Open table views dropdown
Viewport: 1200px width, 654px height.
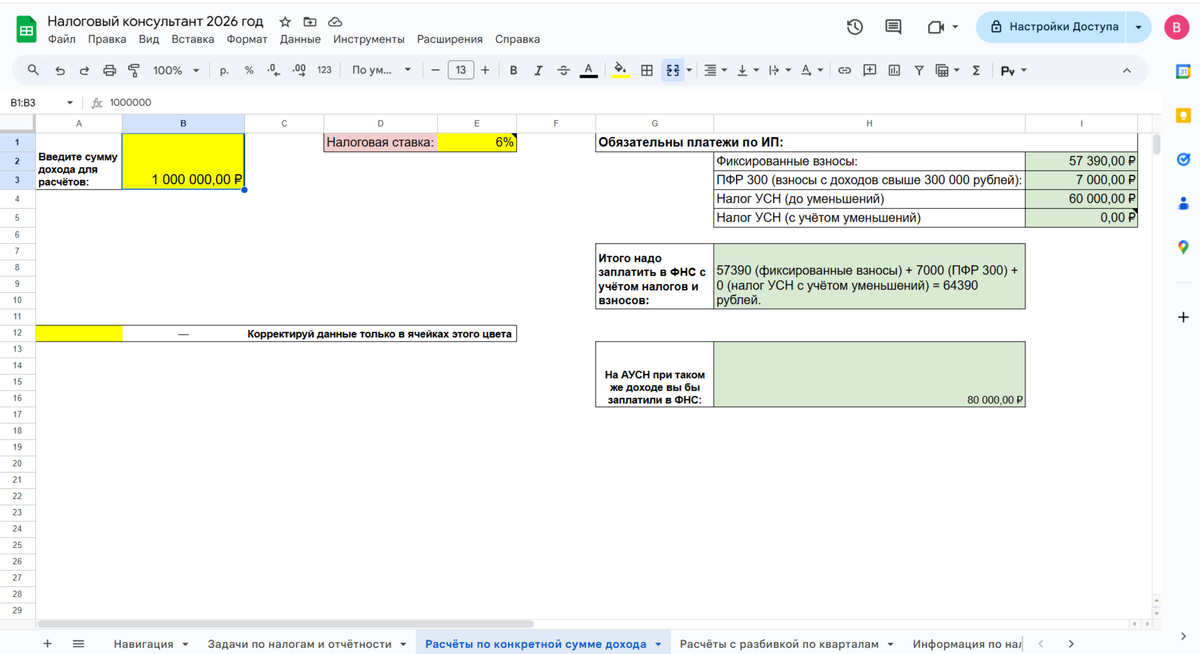point(946,70)
